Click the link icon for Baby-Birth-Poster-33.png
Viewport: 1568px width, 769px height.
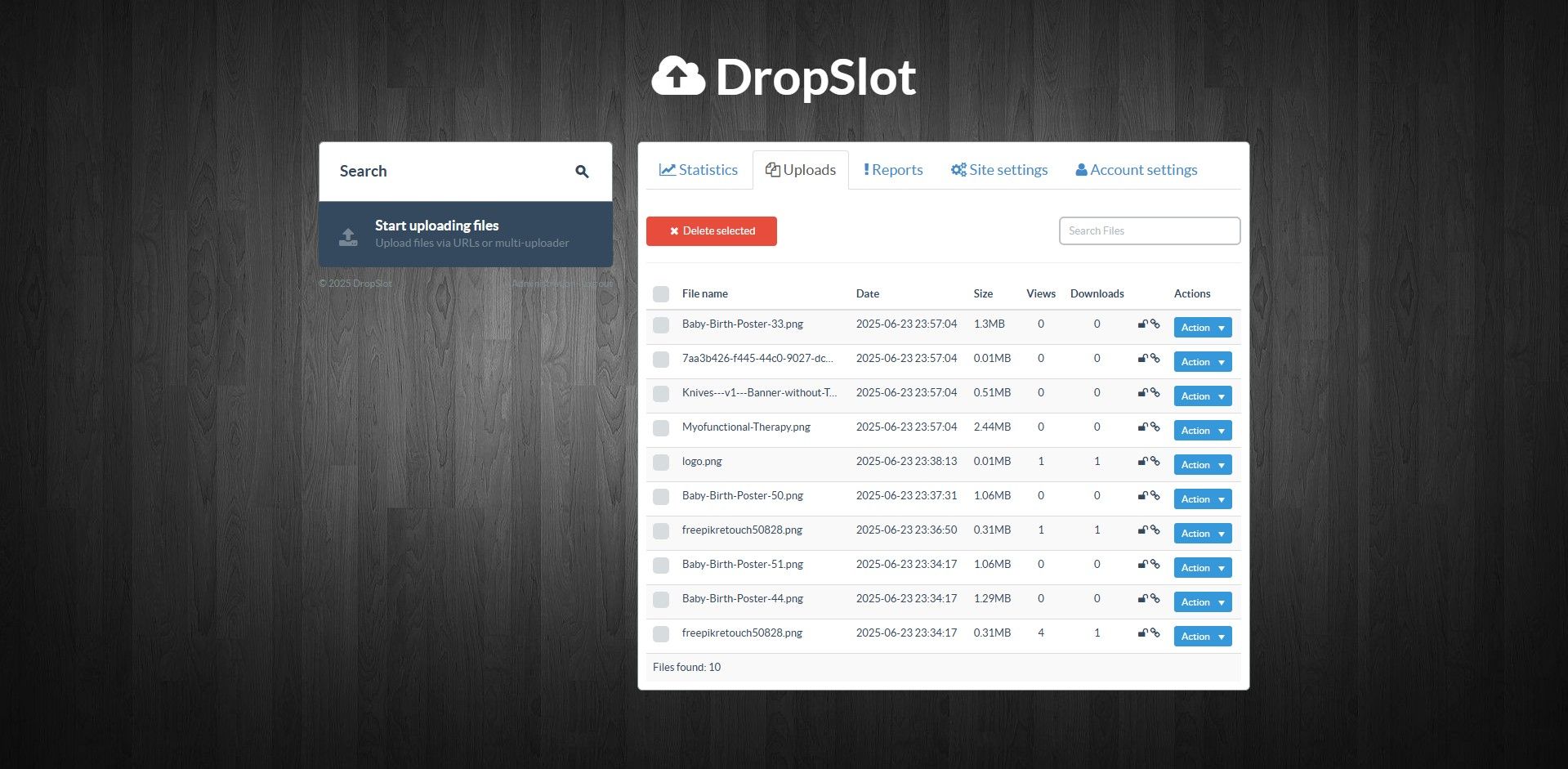point(1155,324)
